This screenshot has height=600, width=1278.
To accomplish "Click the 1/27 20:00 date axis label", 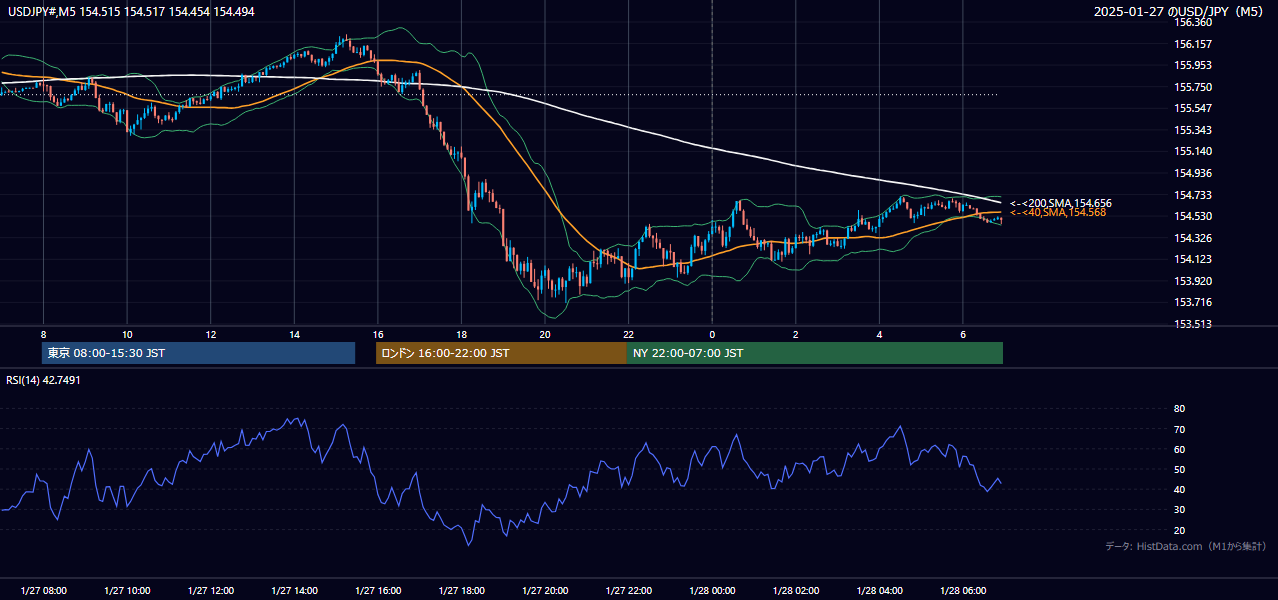I will 545,591.
